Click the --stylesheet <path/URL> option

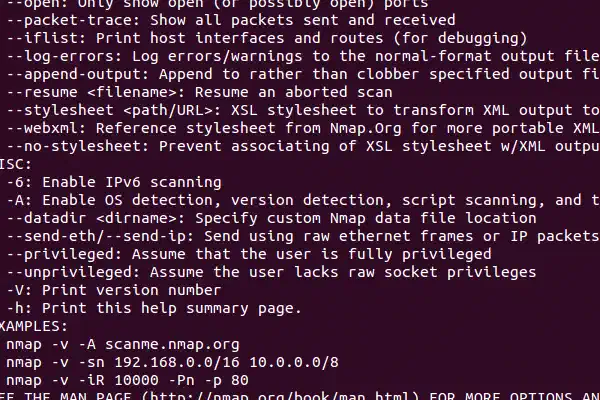[114, 109]
